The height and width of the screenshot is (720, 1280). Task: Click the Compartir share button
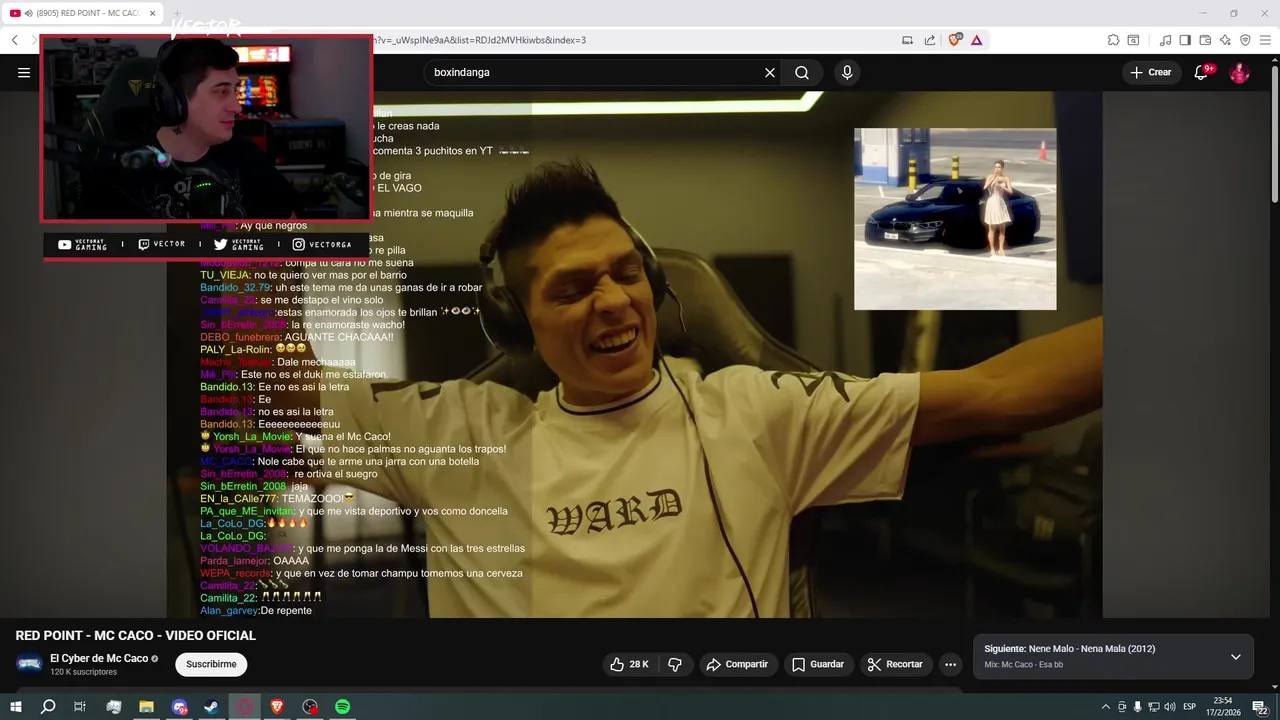(x=736, y=664)
